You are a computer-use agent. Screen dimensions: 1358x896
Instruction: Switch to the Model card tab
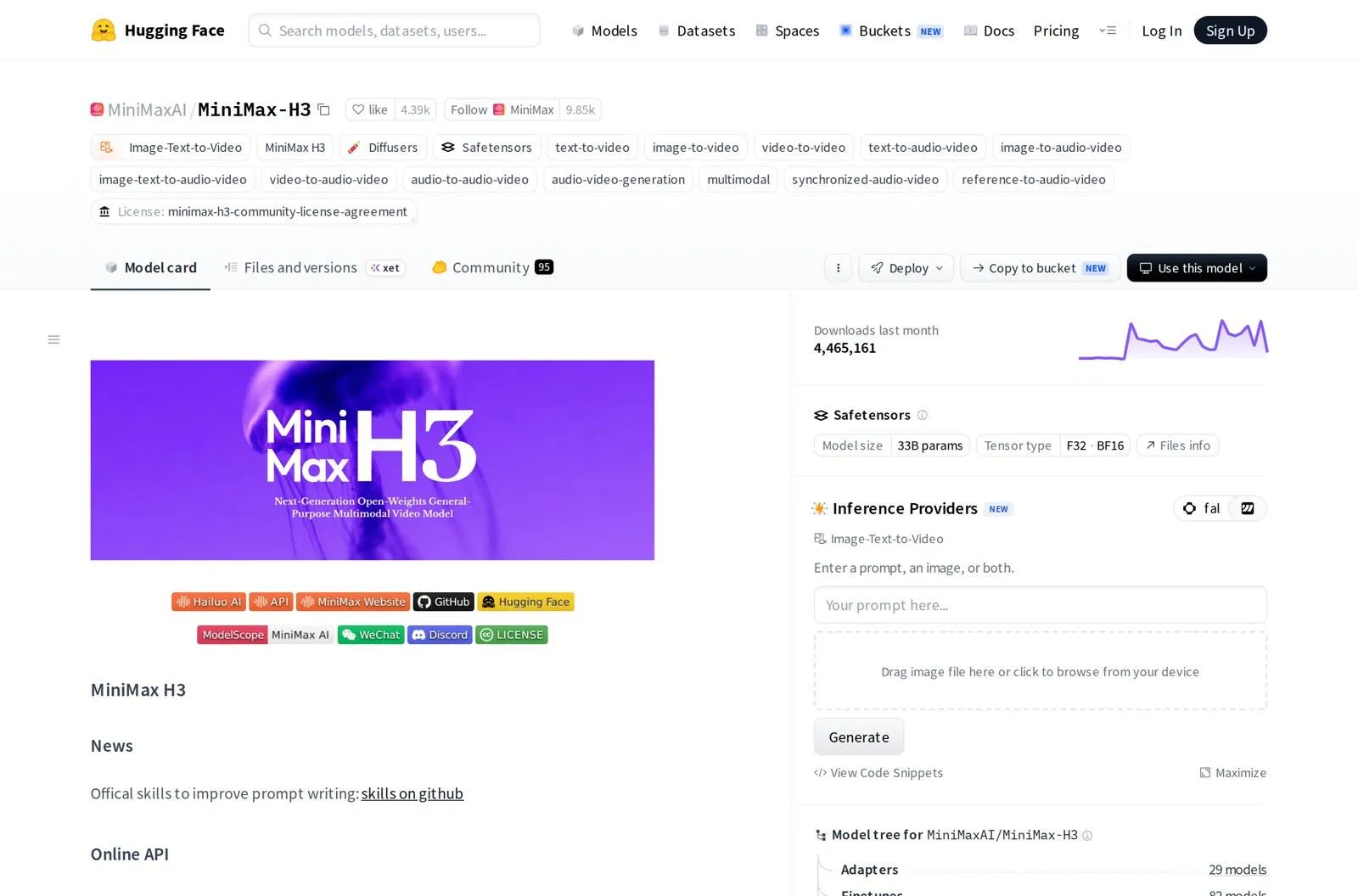tap(150, 268)
